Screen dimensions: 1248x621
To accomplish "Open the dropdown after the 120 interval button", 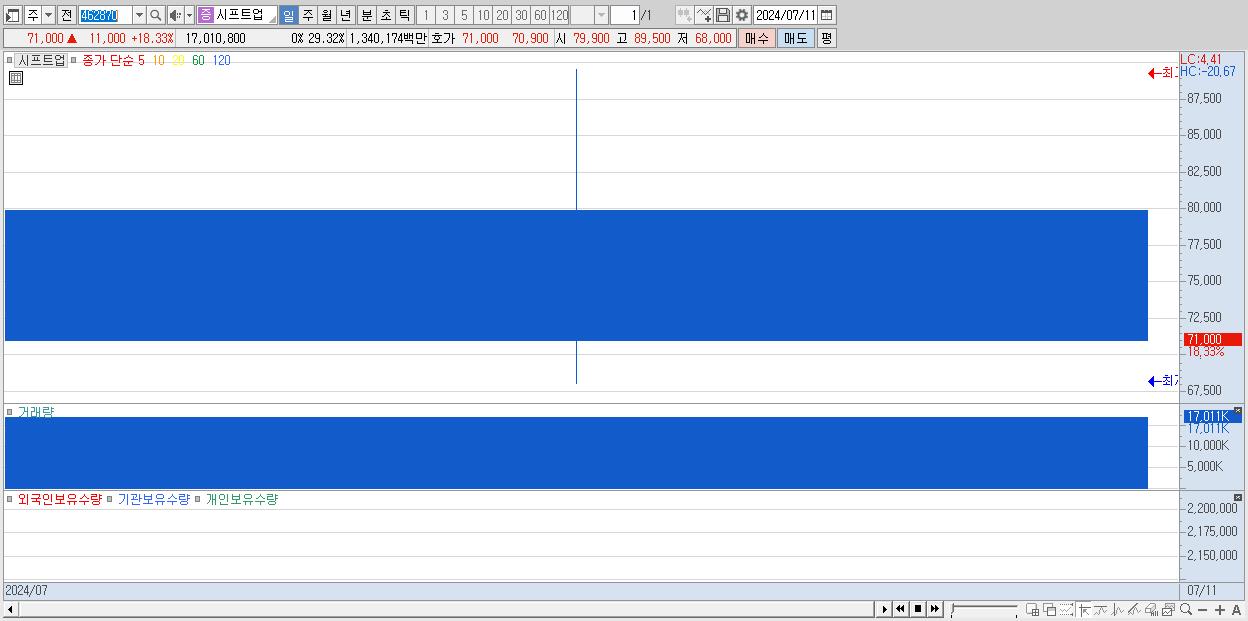I will [601, 15].
